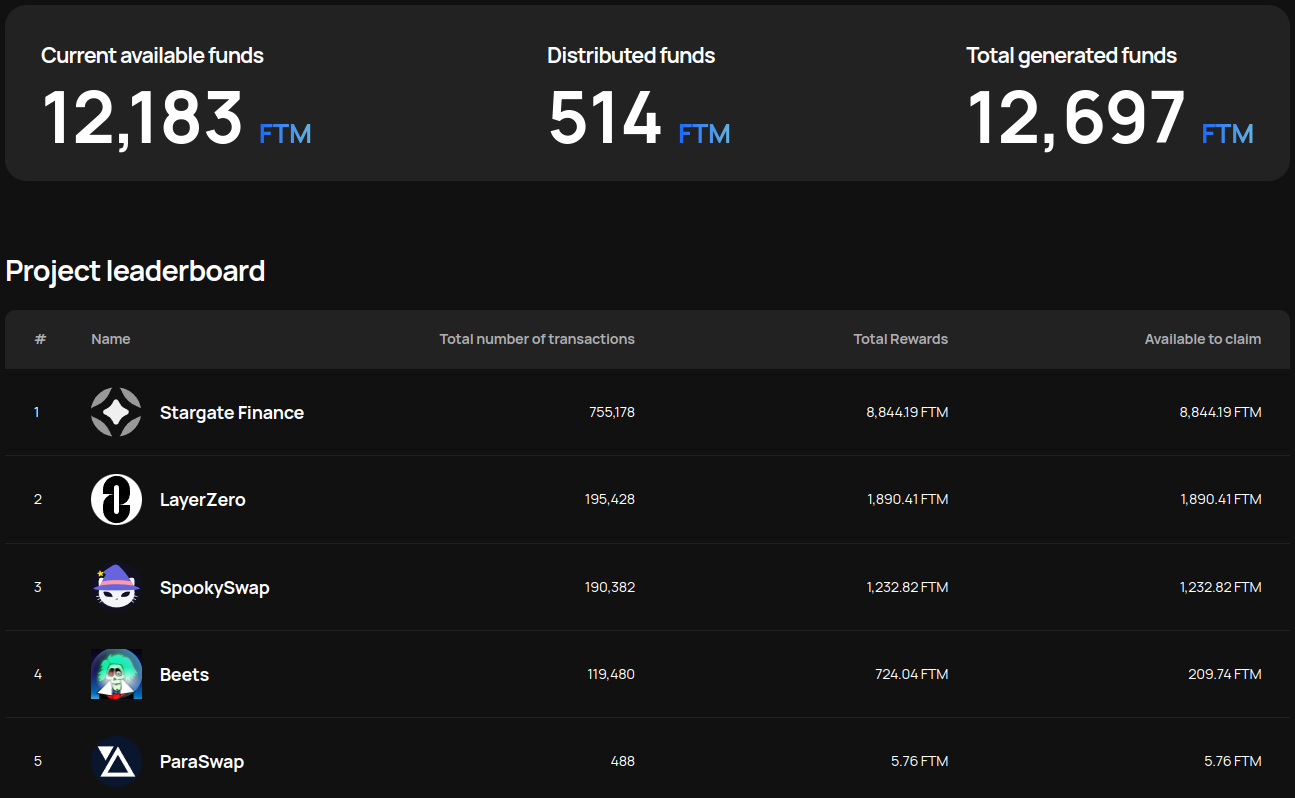Select the 190,382 transactions cell
The image size is (1295, 798).
click(x=610, y=587)
